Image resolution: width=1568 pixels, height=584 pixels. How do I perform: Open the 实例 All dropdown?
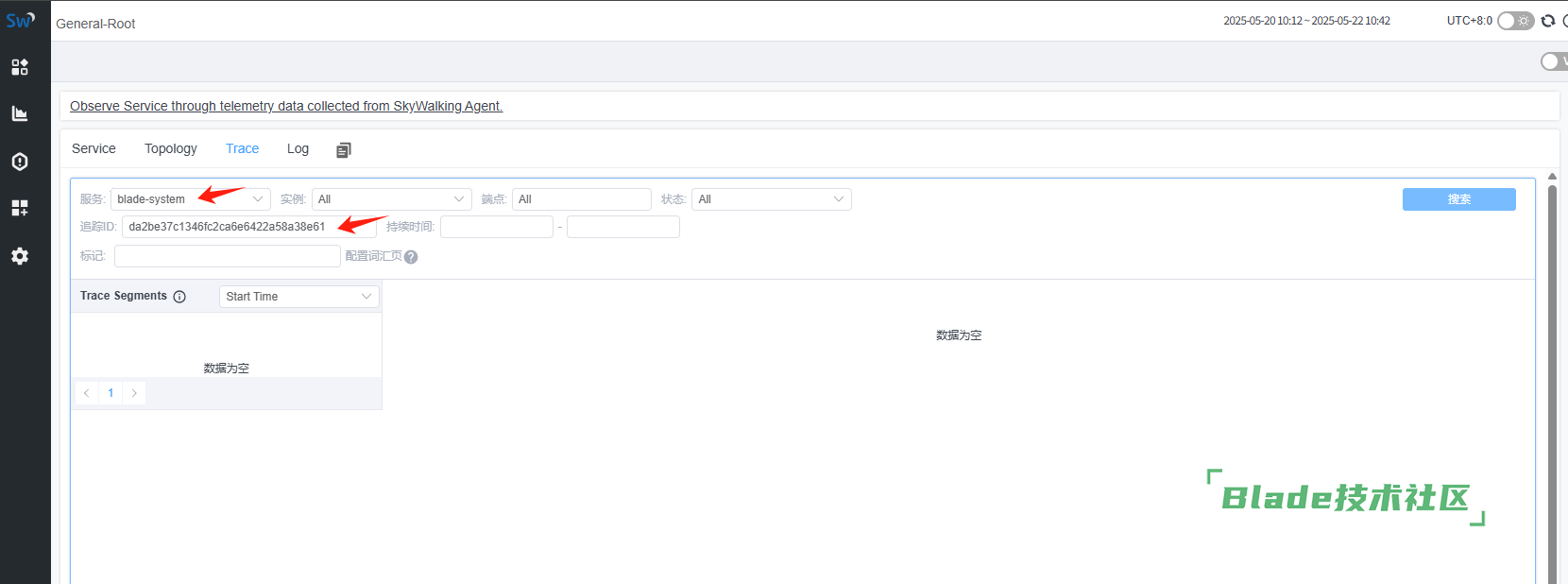click(392, 199)
